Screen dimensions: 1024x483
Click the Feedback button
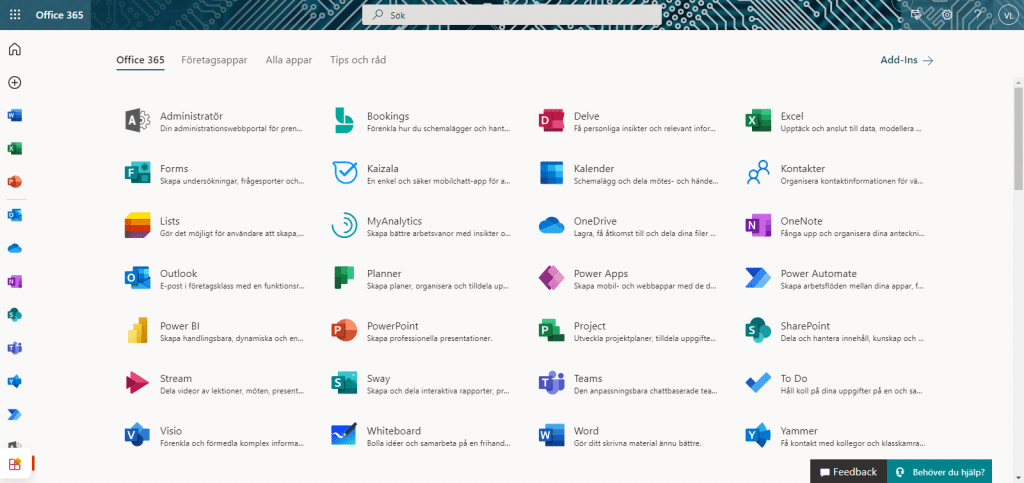point(848,472)
